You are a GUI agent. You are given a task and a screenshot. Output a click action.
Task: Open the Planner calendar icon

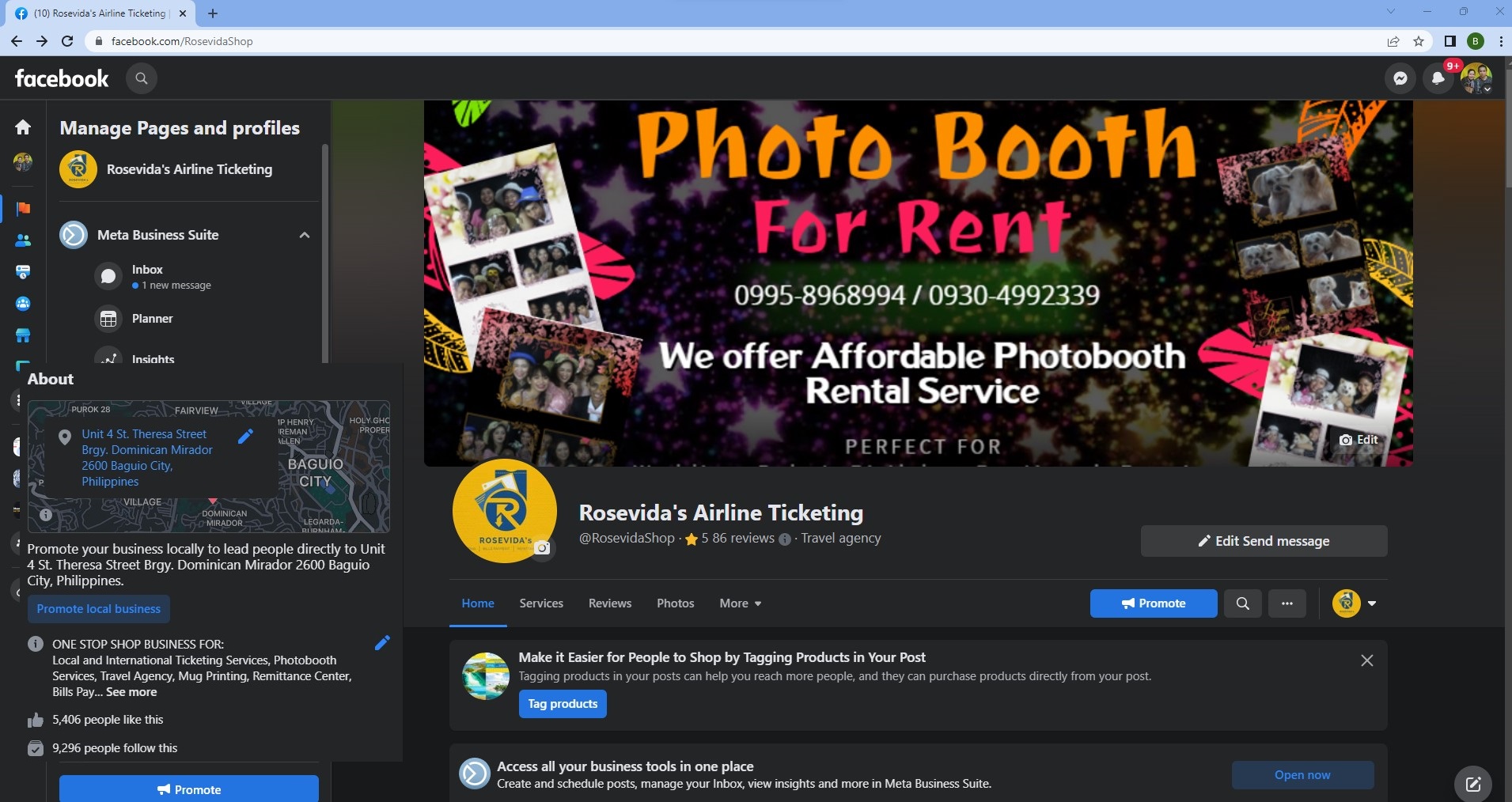(108, 319)
